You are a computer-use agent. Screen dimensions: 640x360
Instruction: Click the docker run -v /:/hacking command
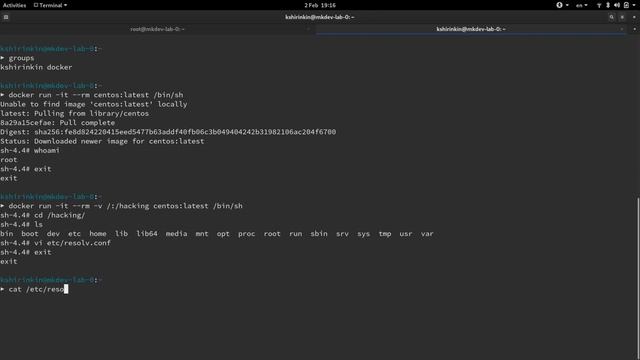[125, 206]
